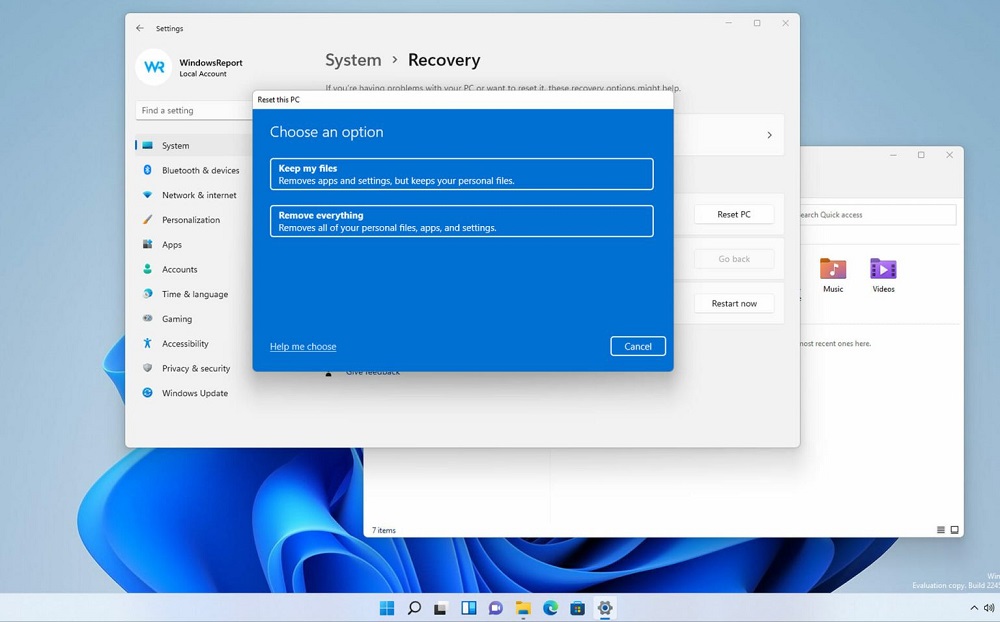The width and height of the screenshot is (1000, 622).
Task: Choose the Keep my files option
Action: pyautogui.click(x=461, y=174)
